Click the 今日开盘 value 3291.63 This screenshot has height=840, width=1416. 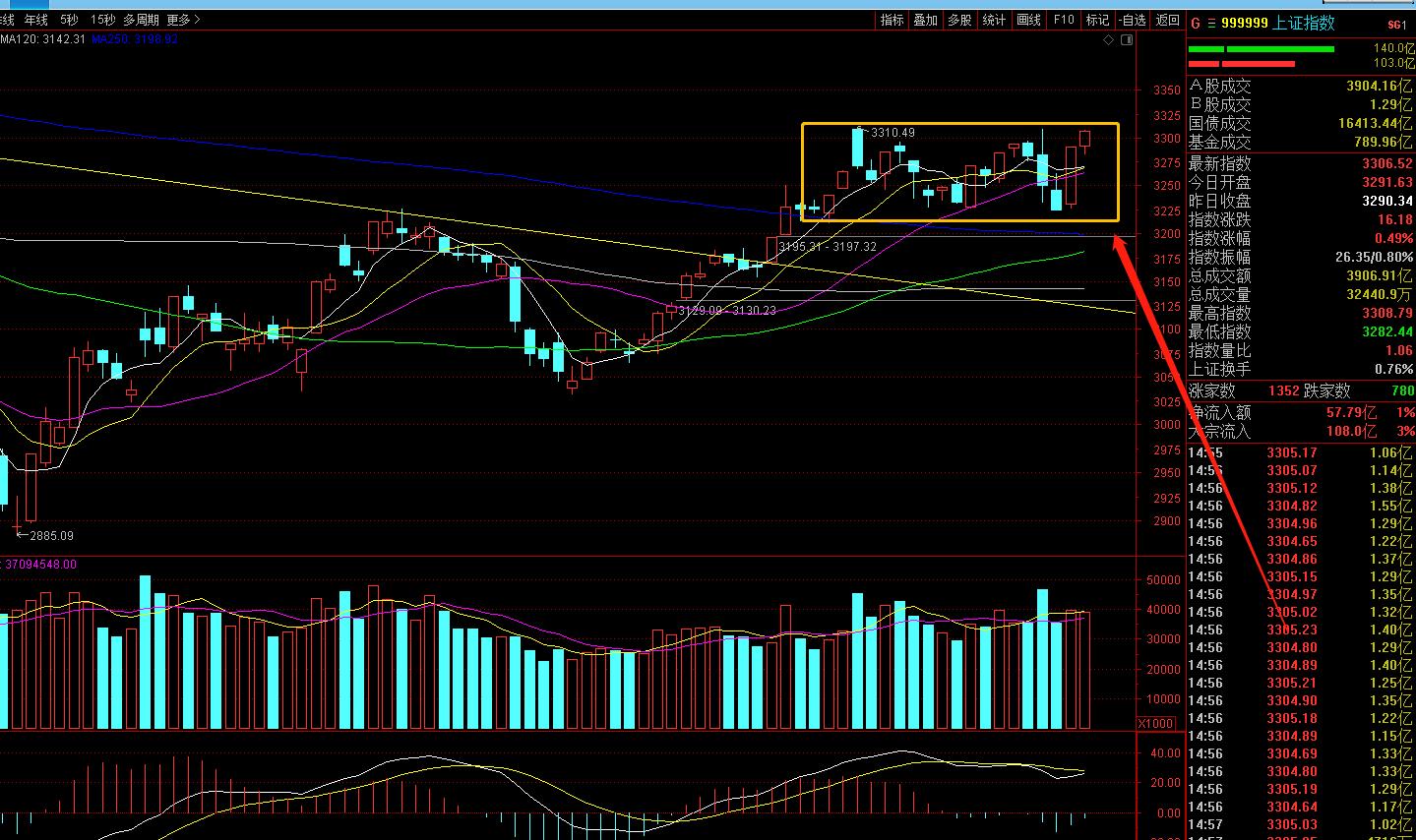(1387, 183)
